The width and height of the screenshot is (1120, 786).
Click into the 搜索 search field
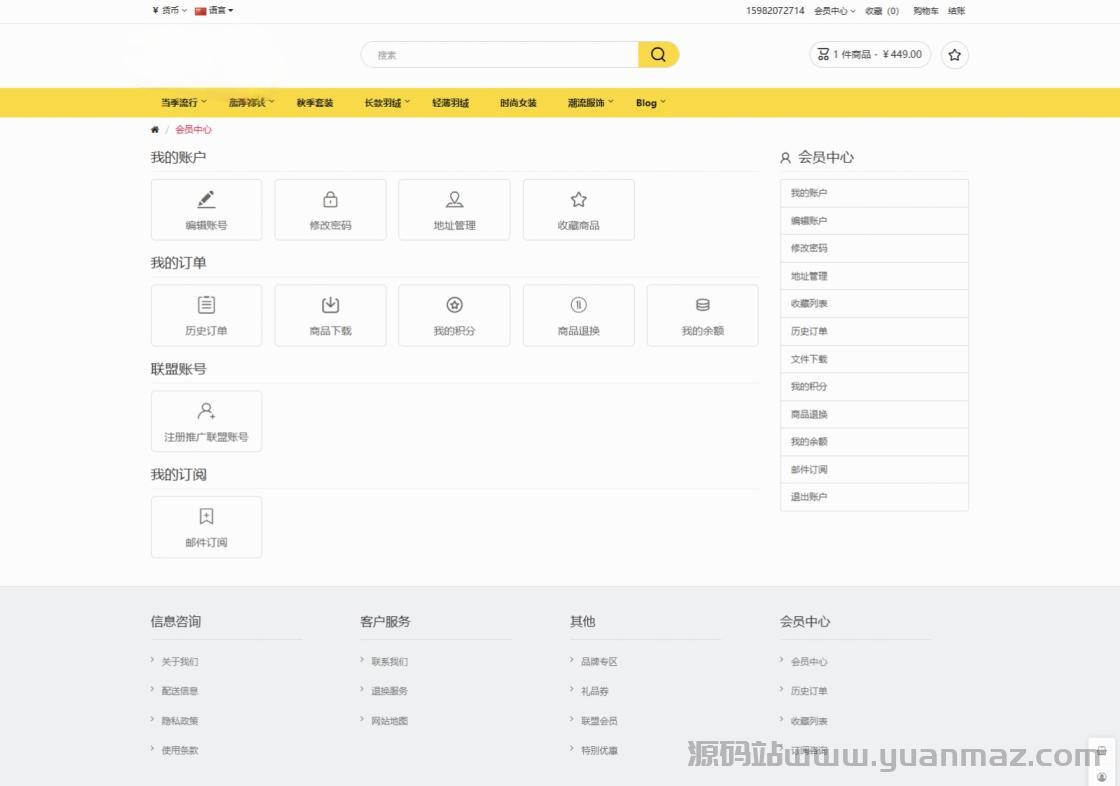[x=500, y=55]
